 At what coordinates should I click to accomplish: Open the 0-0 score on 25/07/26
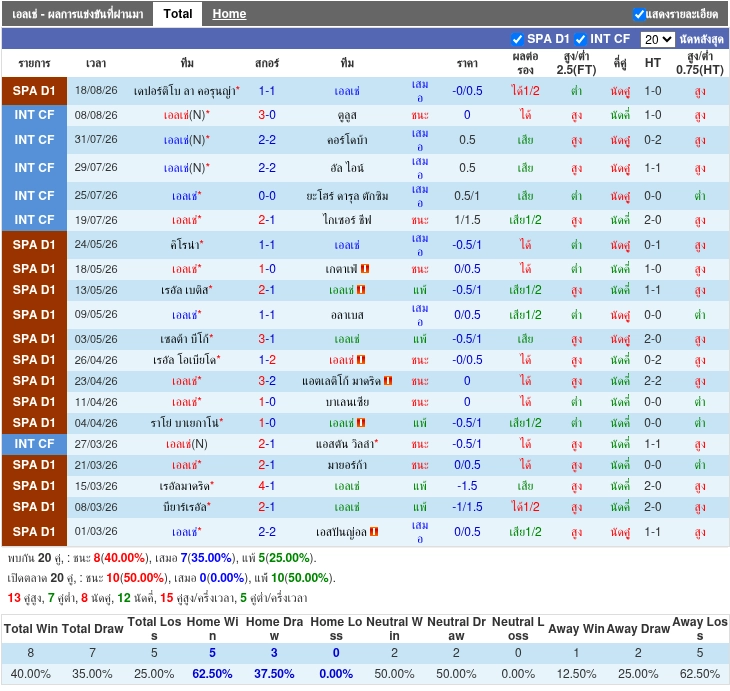[x=267, y=196]
